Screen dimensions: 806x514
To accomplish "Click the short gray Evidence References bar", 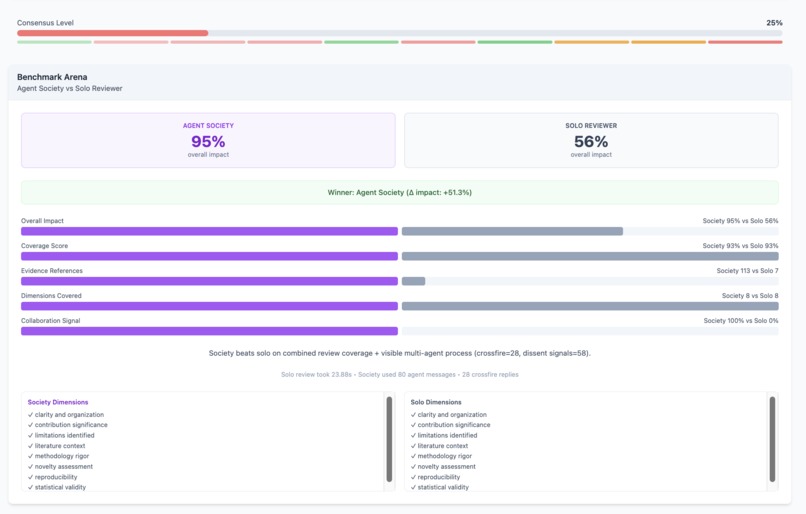I will click(413, 281).
